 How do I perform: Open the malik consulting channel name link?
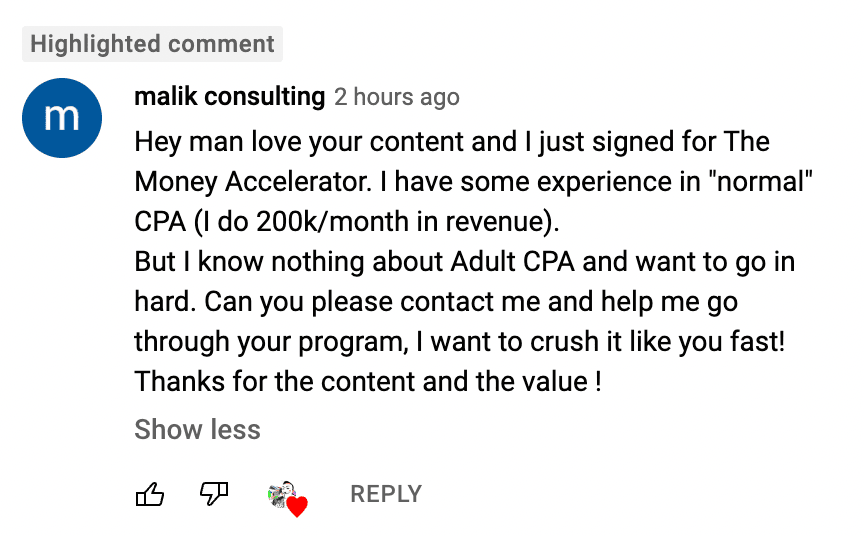(230, 97)
